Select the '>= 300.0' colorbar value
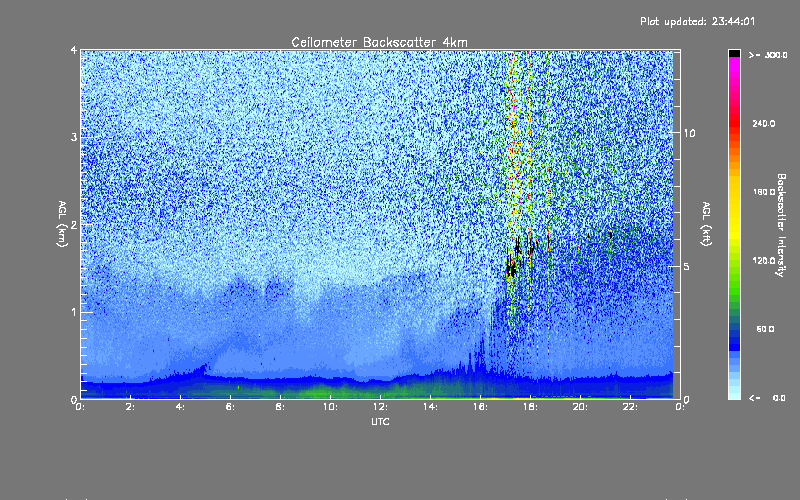 click(768, 55)
